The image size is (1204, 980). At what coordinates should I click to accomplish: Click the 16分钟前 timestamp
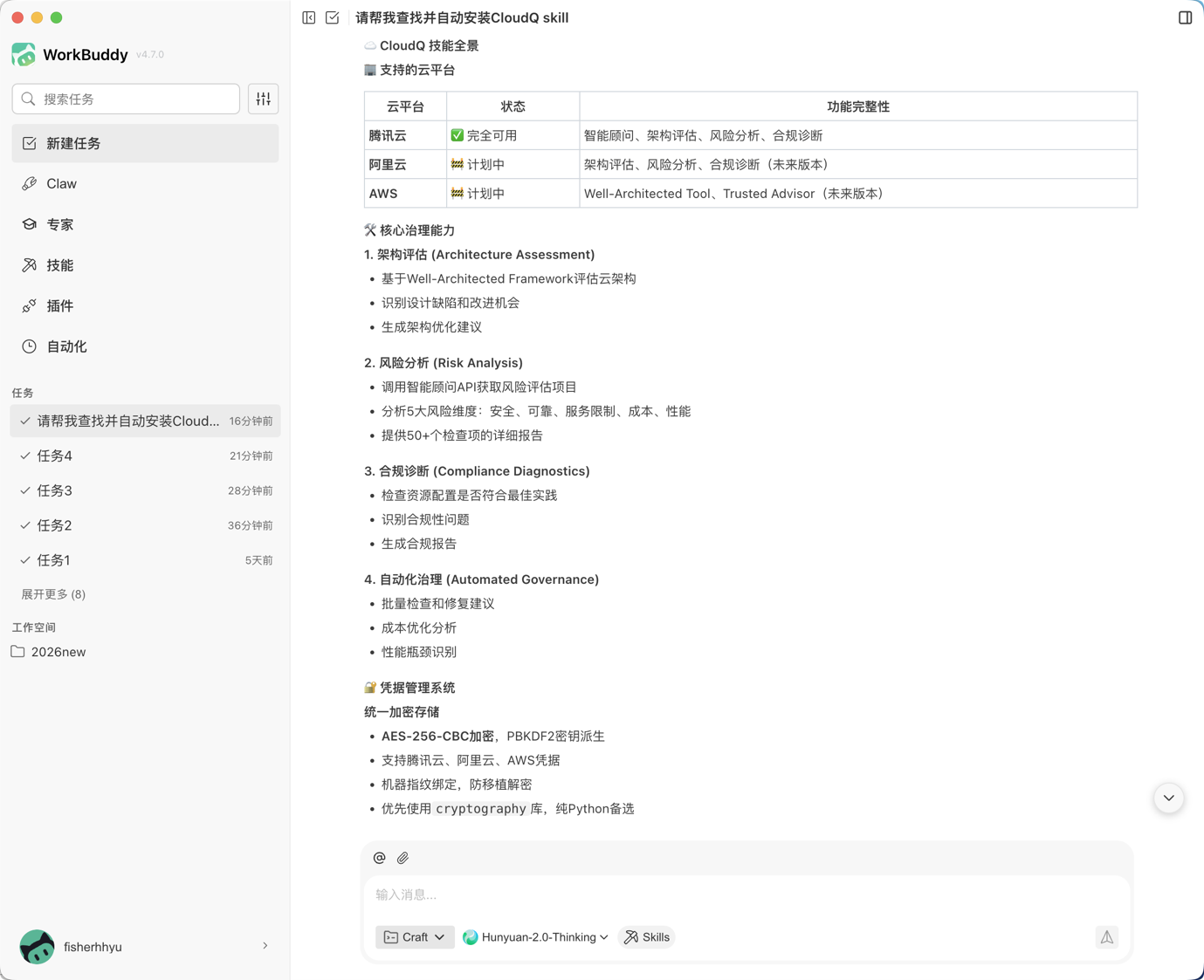[251, 421]
